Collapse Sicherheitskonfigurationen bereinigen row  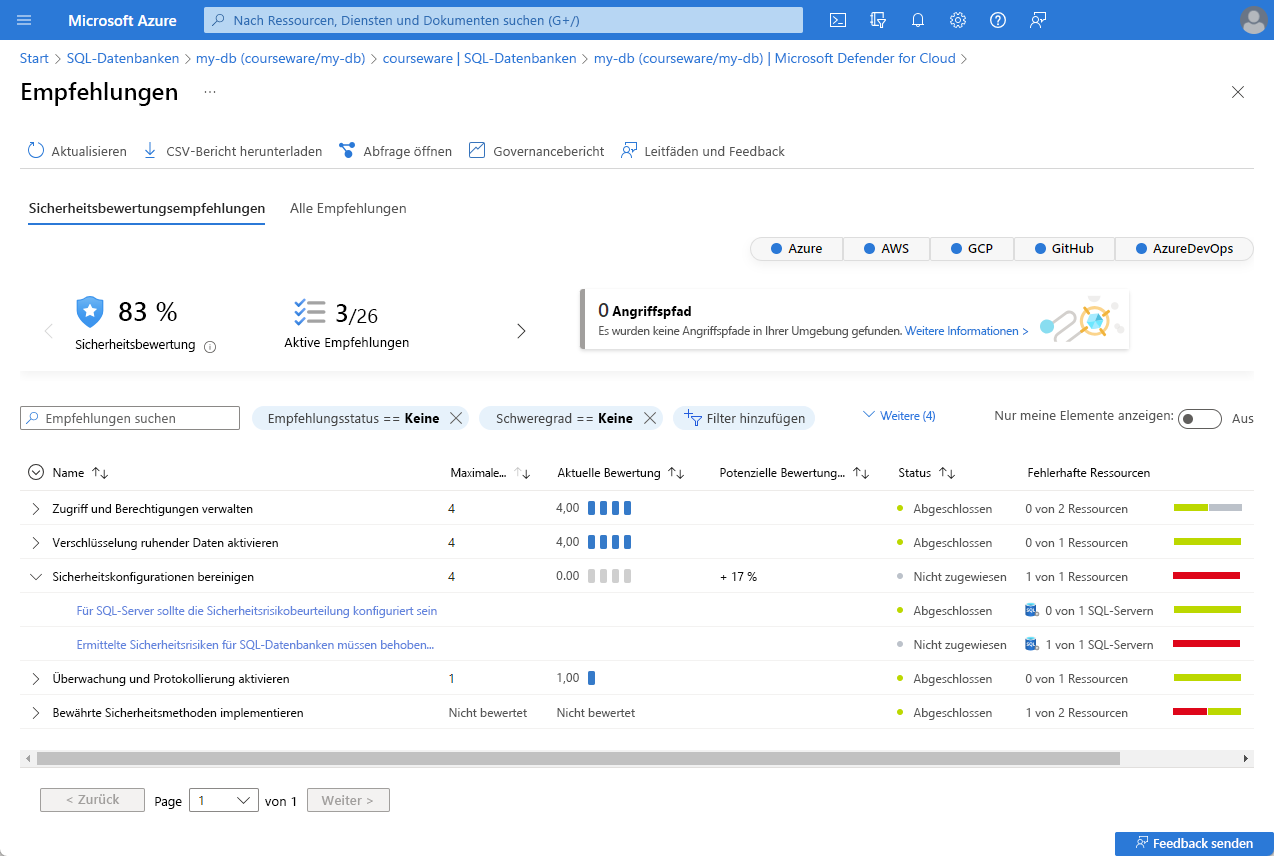coord(36,577)
